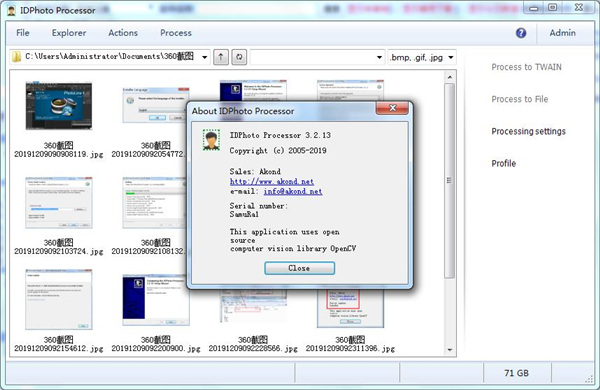Click the 71 GB status bar entry
The image size is (600, 390).
click(517, 373)
